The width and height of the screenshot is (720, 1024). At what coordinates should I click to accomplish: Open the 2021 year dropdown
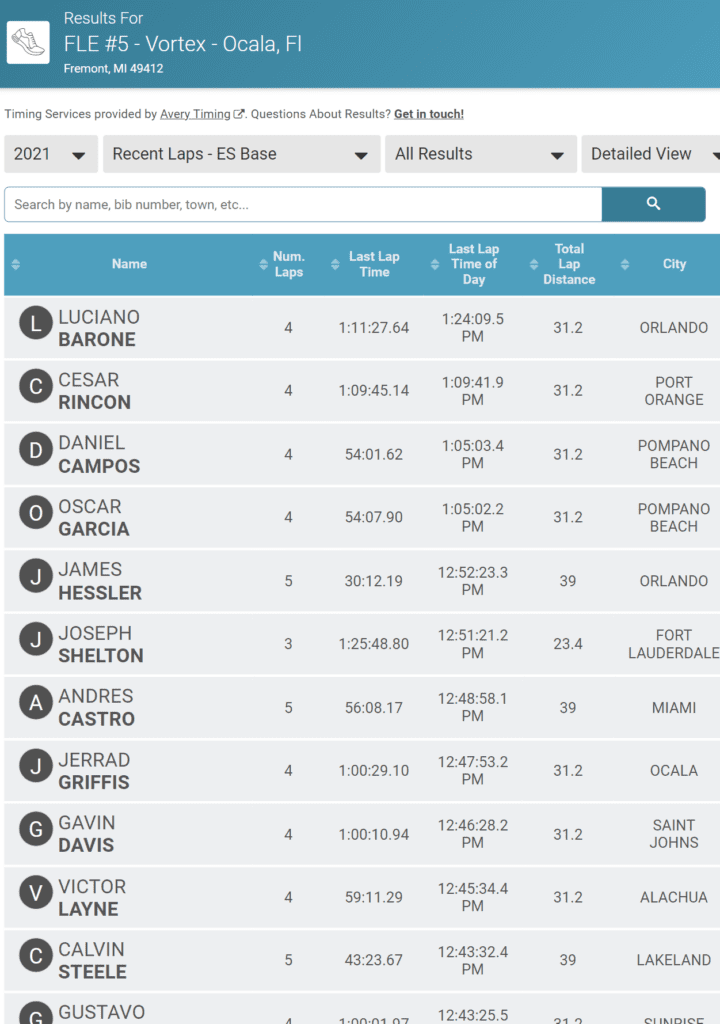click(50, 154)
